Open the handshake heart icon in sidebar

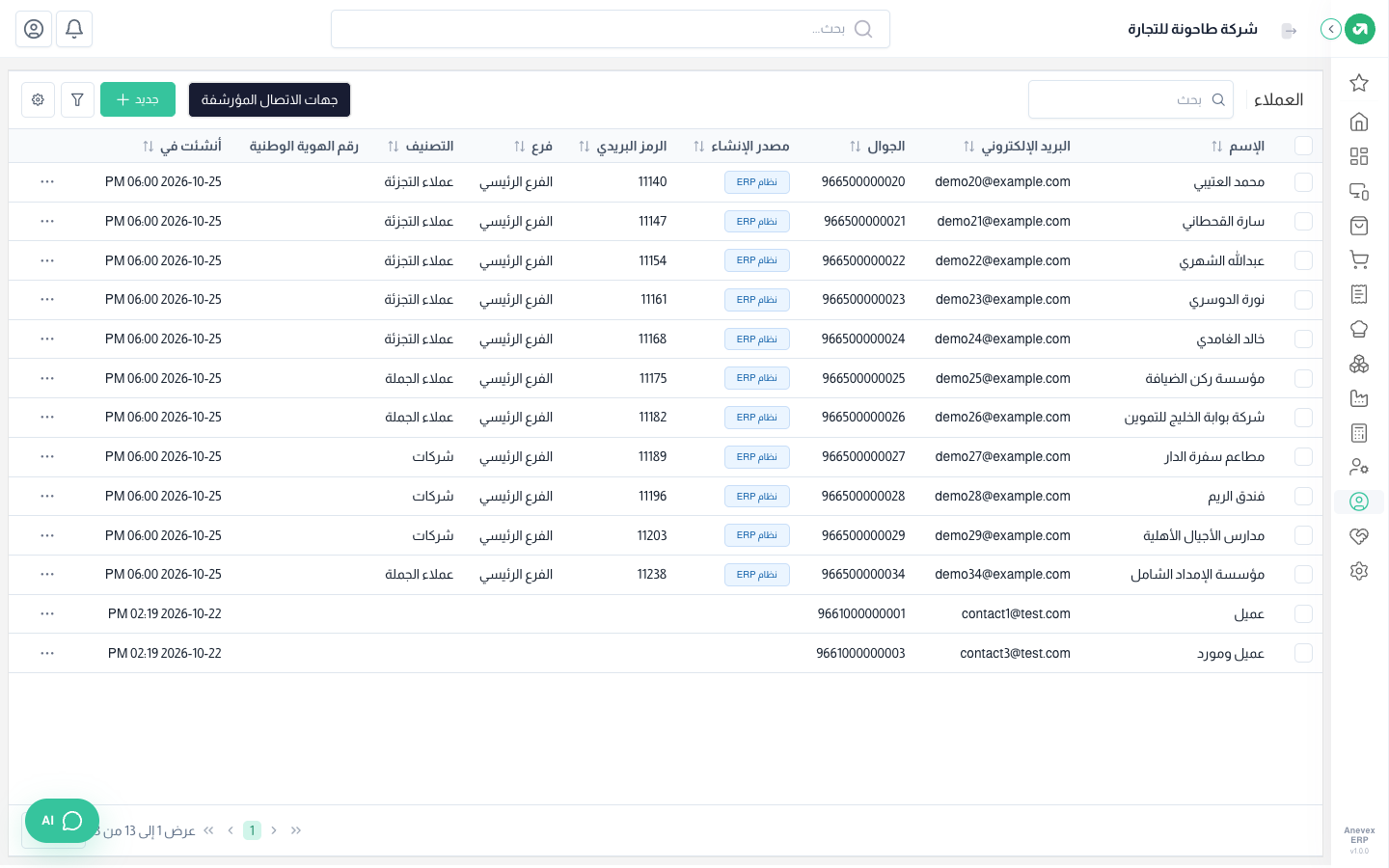click(x=1359, y=536)
